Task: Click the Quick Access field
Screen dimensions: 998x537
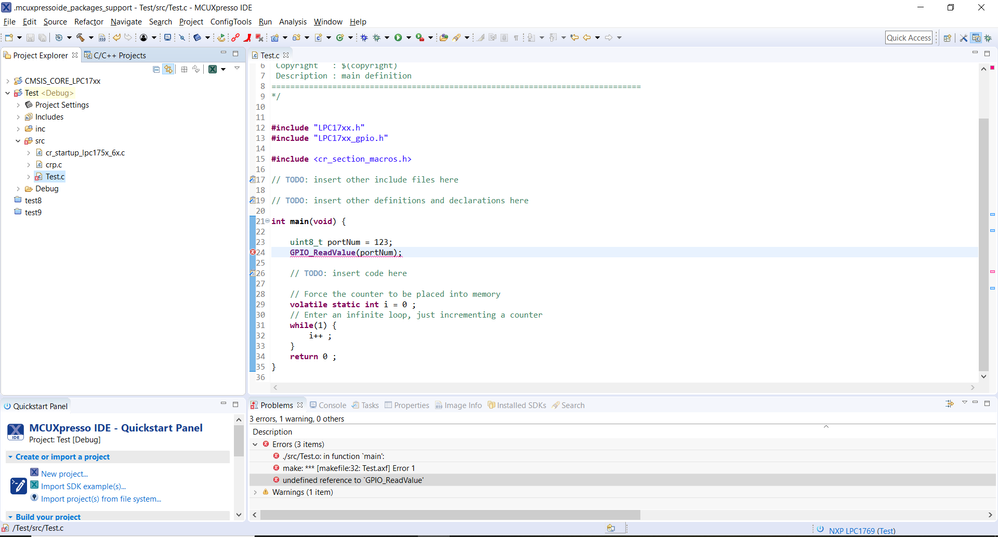Action: coord(908,38)
